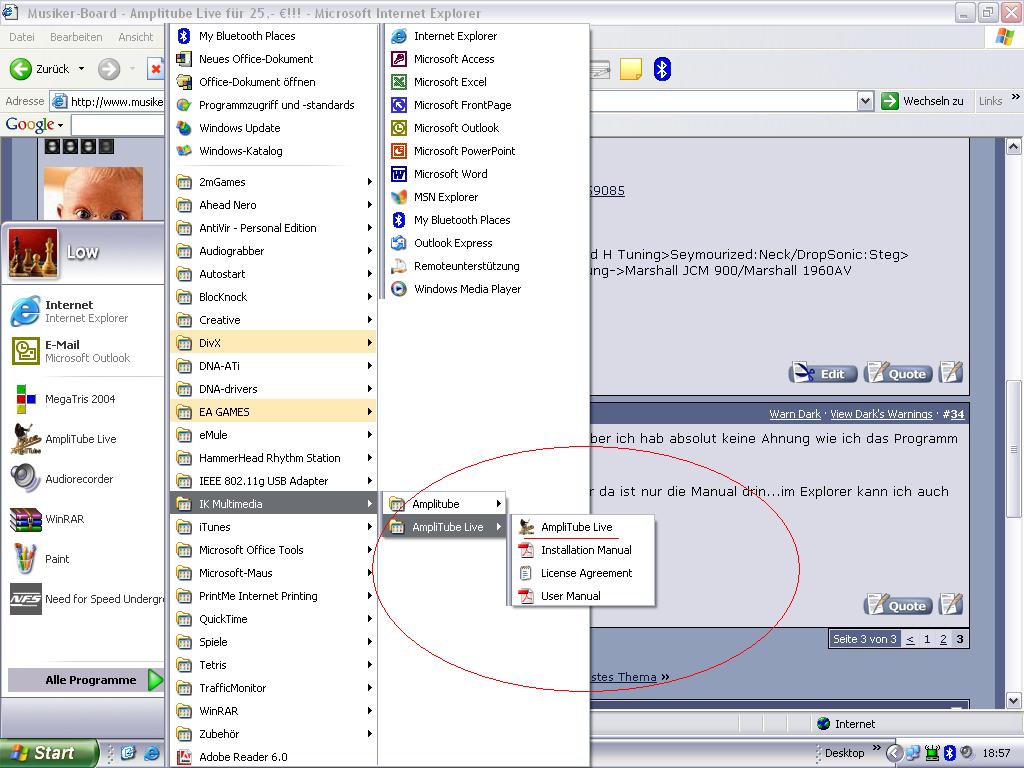The height and width of the screenshot is (768, 1024).
Task: Open the Datei menu
Action: (x=22, y=37)
